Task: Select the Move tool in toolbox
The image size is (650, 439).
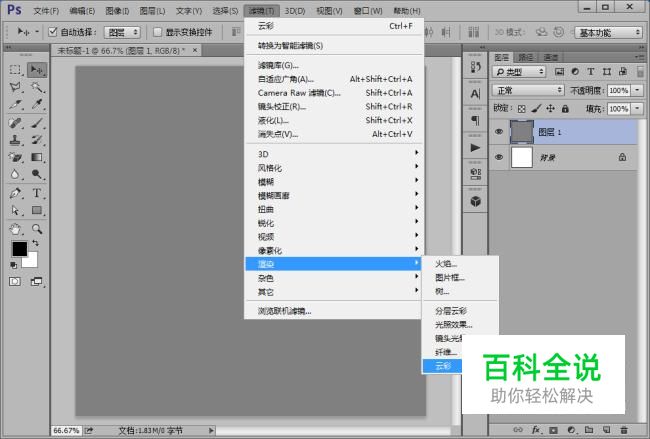Action: pos(36,69)
